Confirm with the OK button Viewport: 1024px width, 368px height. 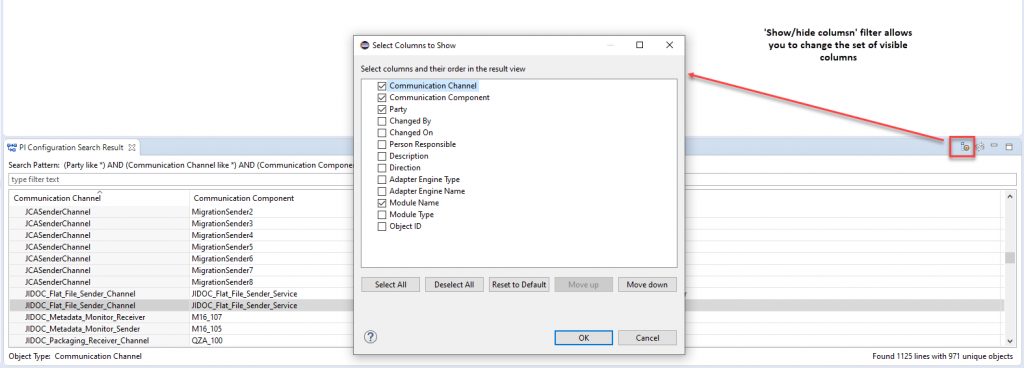tap(584, 338)
